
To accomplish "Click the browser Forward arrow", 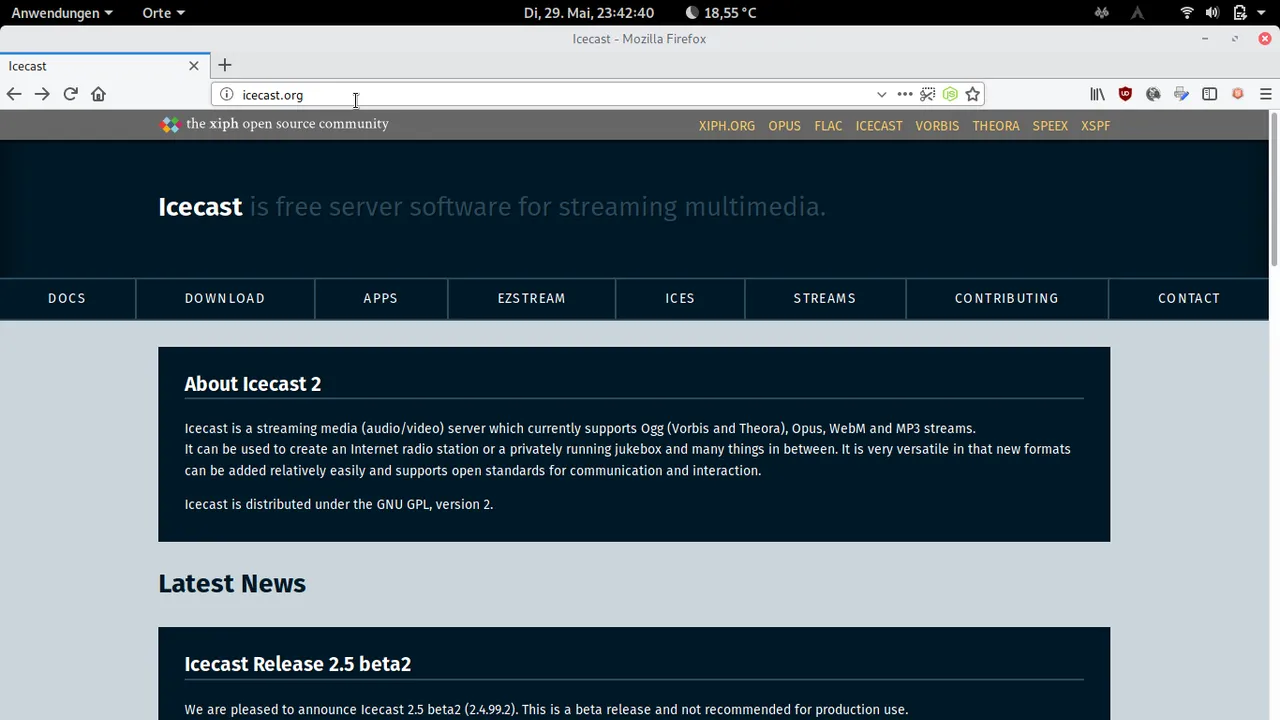I will coord(42,94).
